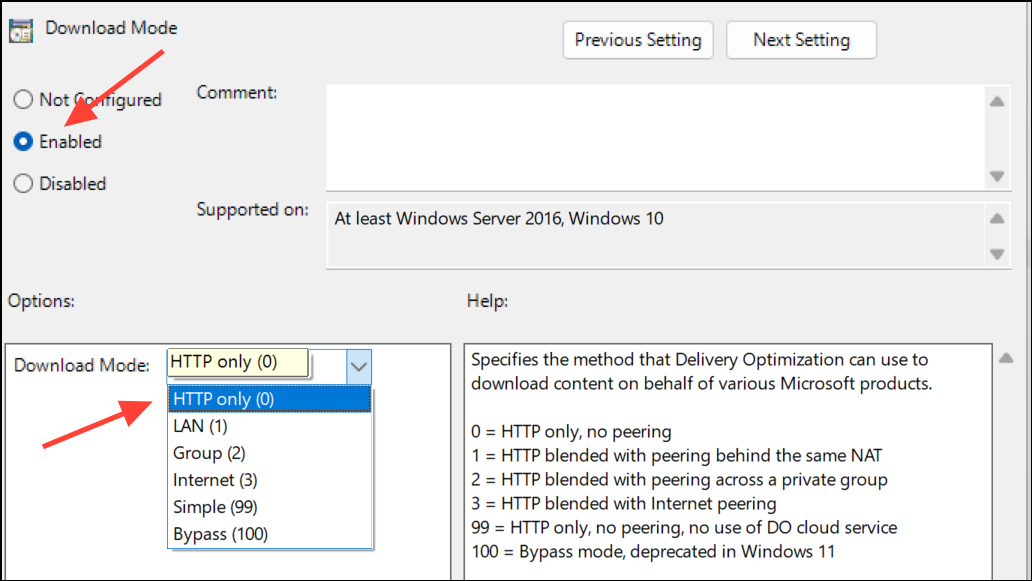The width and height of the screenshot is (1032, 581).
Task: Click the Comment box scroll up arrow
Action: [997, 101]
